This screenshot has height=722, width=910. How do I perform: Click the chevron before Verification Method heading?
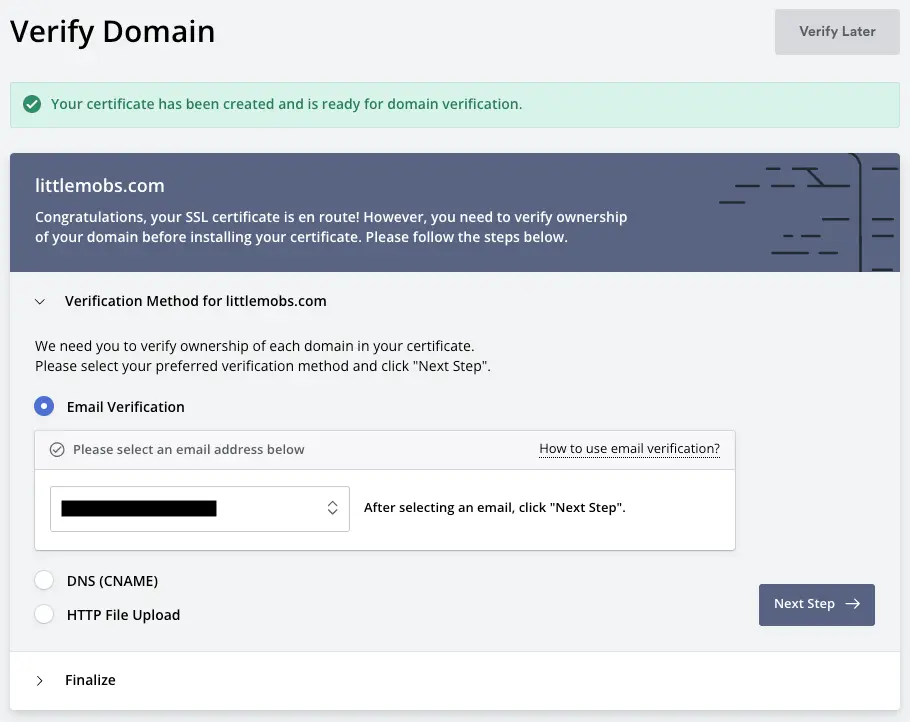(x=39, y=300)
